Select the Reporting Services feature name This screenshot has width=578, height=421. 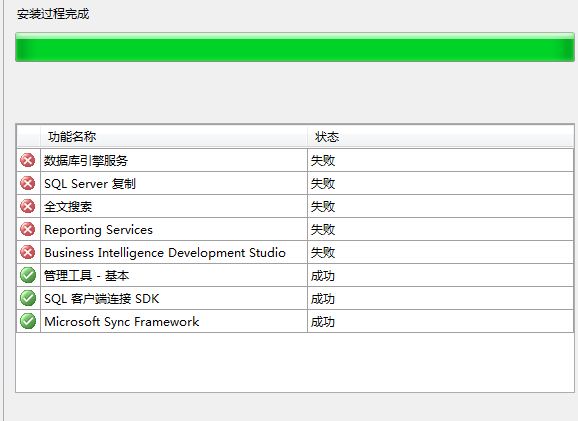pyautogui.click(x=98, y=230)
